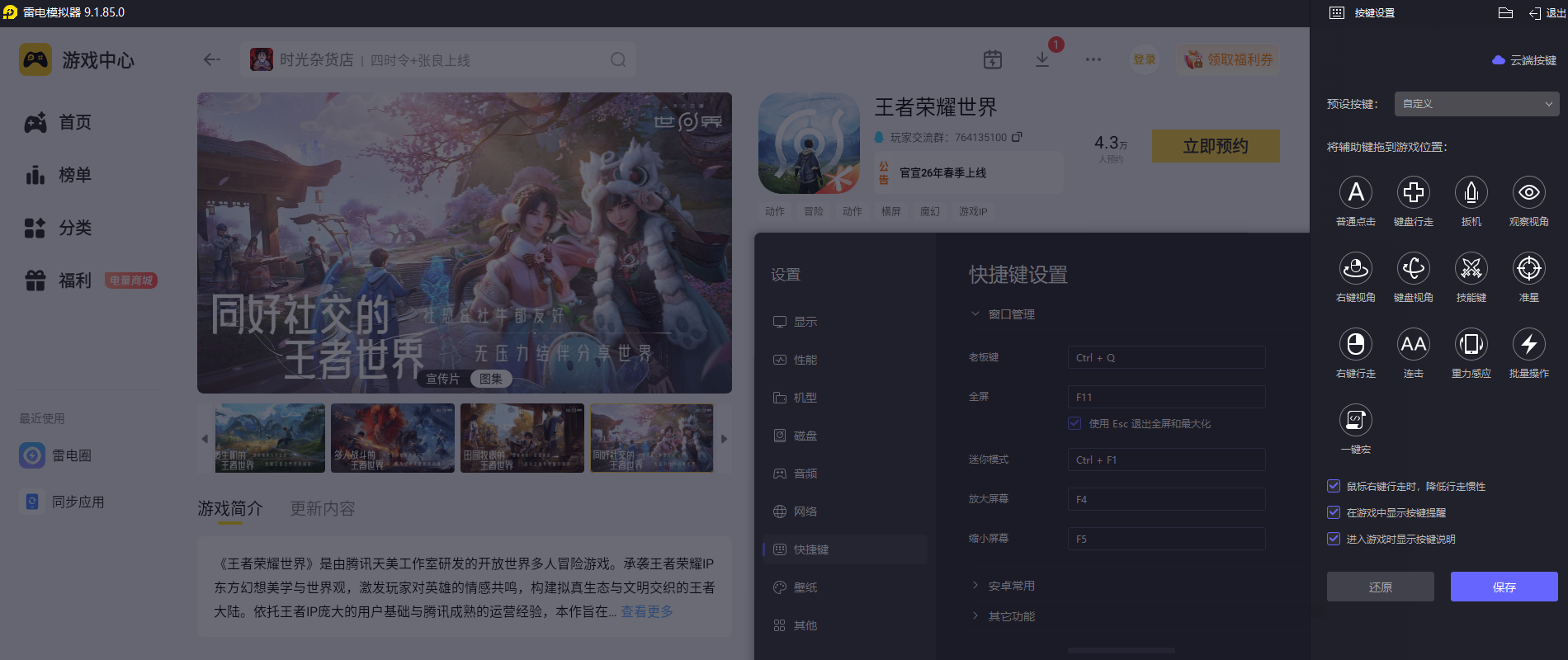Select the 扳机 trigger key icon
Image resolution: width=1568 pixels, height=660 pixels.
(1471, 192)
